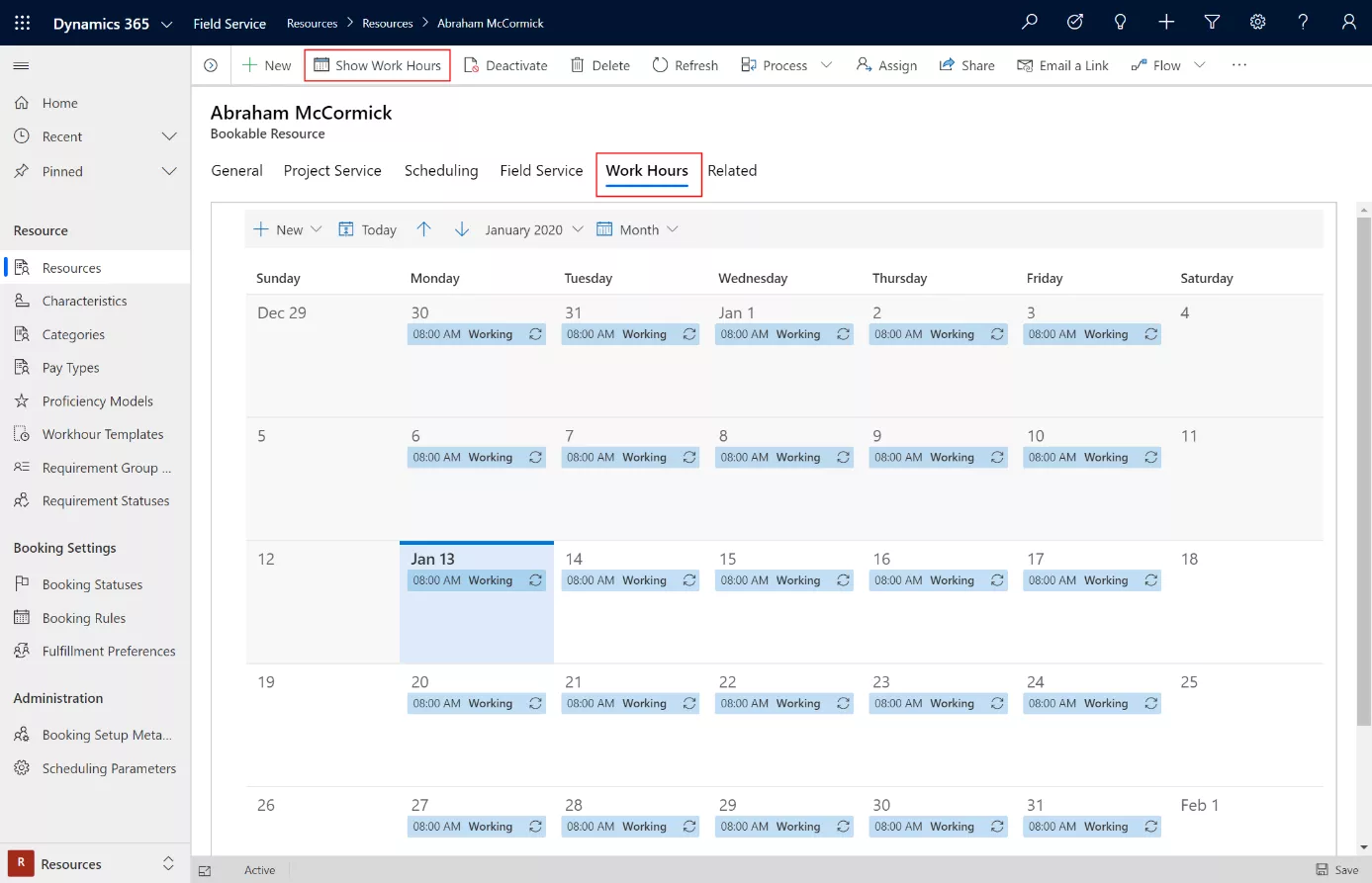The height and width of the screenshot is (883, 1372).
Task: Collapse the left navigation hamburger menu
Action: pyautogui.click(x=21, y=66)
